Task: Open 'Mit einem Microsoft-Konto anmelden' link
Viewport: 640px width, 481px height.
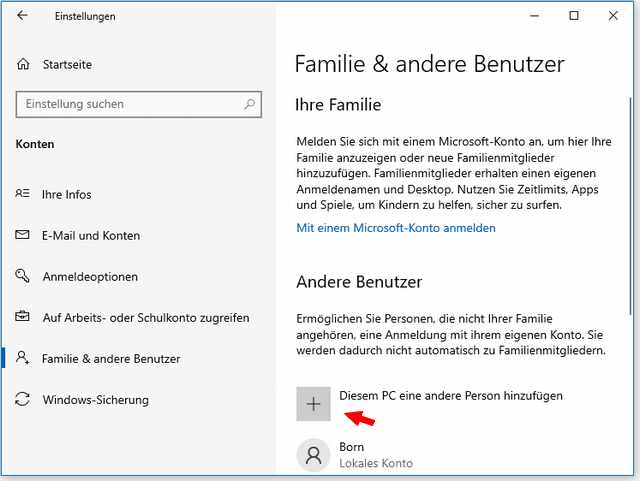Action: [x=396, y=228]
